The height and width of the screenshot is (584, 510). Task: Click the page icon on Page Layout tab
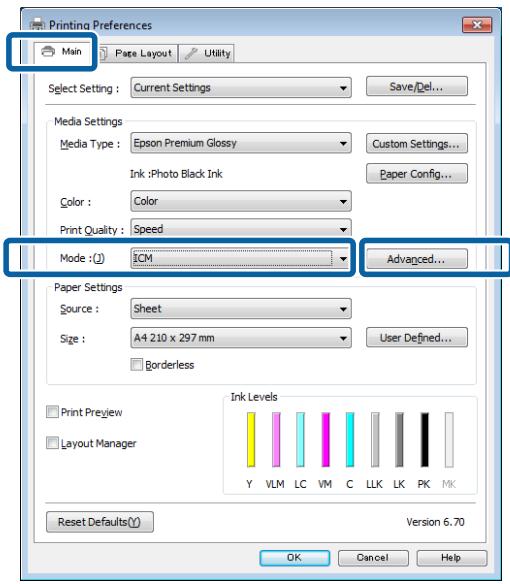[x=103, y=53]
